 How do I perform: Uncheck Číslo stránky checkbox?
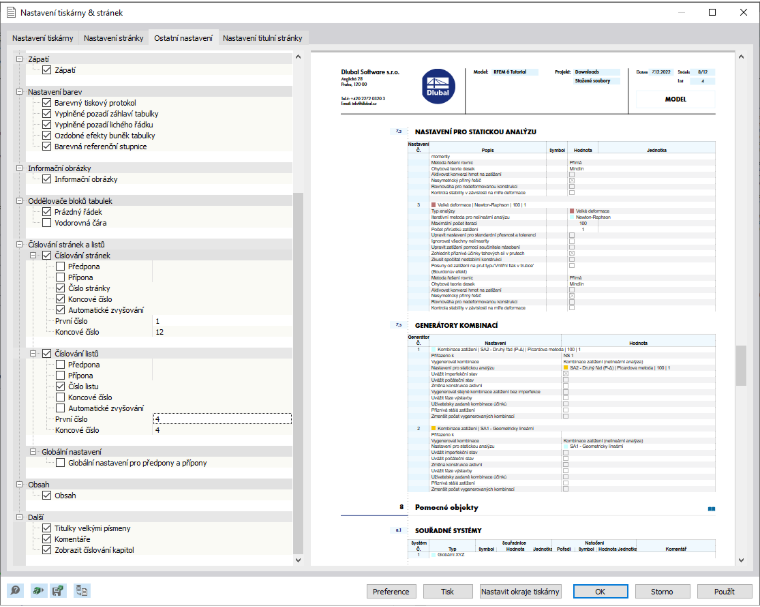61,288
